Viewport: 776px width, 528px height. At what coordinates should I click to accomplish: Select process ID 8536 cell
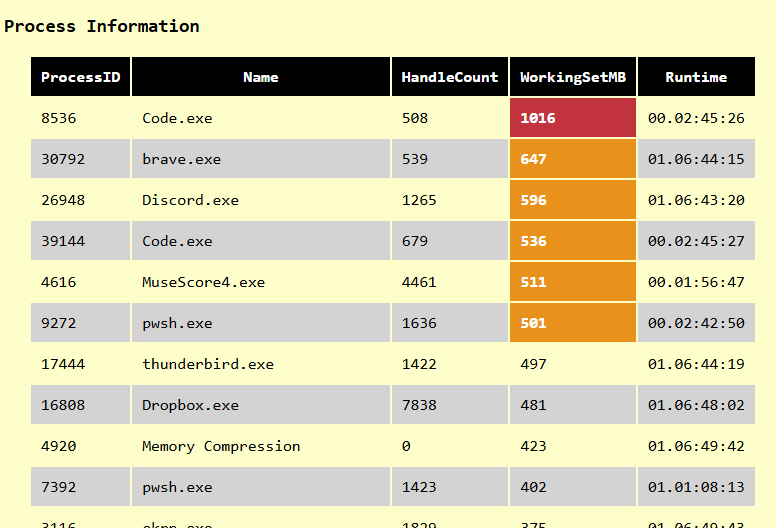point(81,118)
